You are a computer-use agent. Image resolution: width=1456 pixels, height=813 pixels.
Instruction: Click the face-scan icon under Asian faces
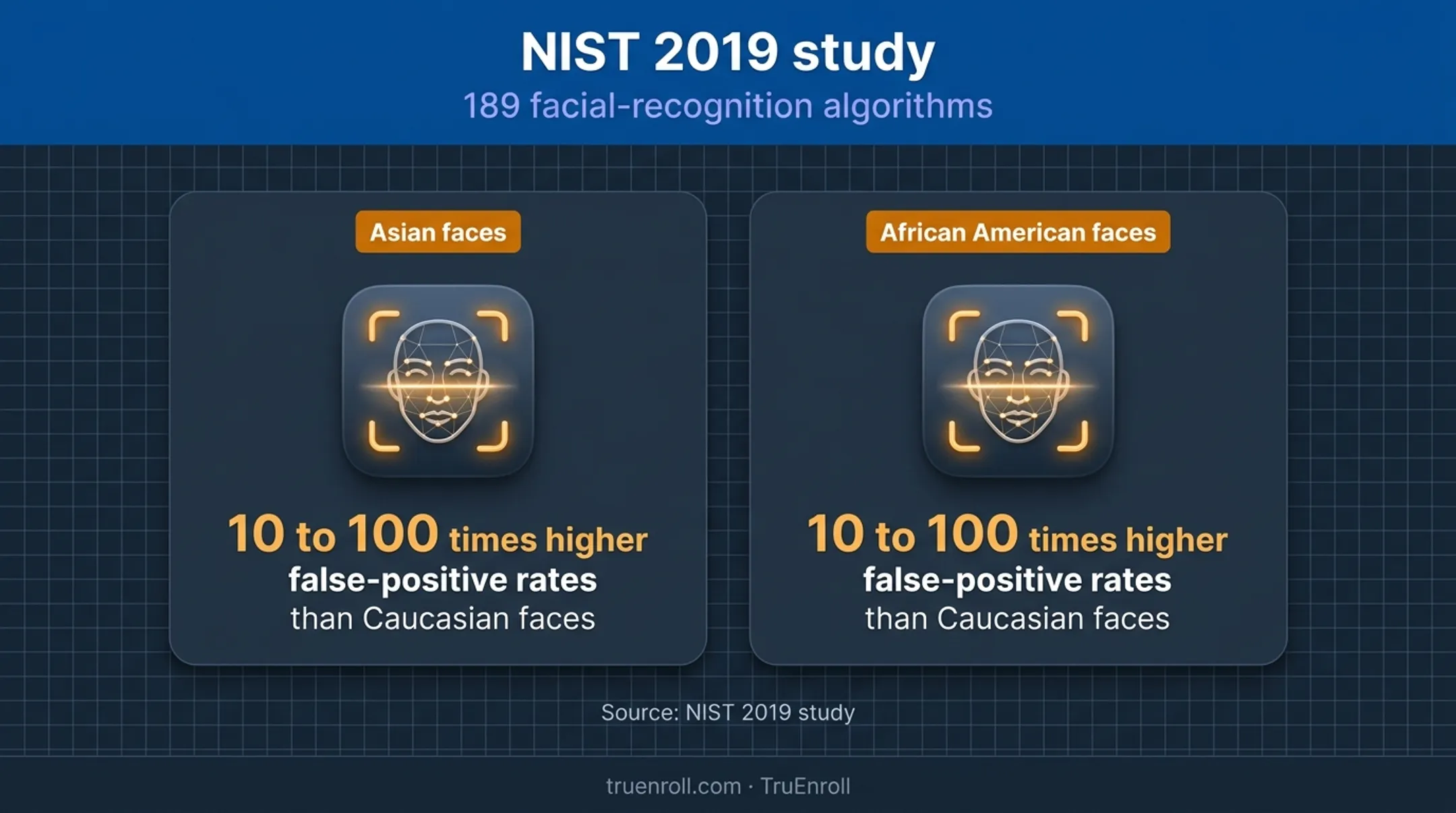(x=438, y=381)
